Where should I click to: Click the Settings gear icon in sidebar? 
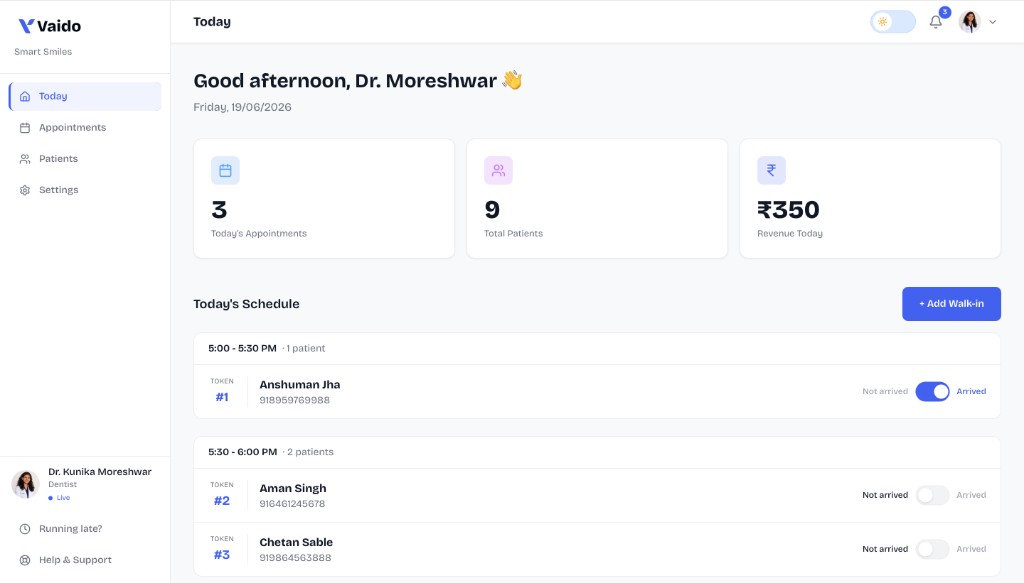click(x=25, y=190)
